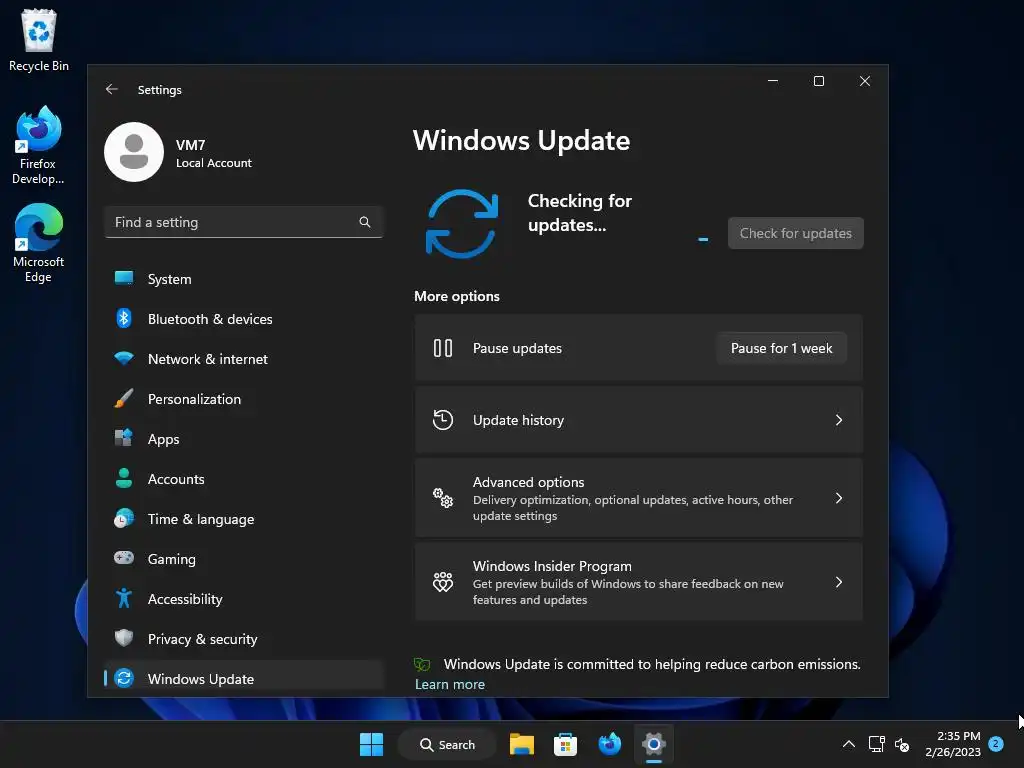This screenshot has width=1024, height=768.
Task: Click the Privacy & security label
Action: tap(202, 639)
